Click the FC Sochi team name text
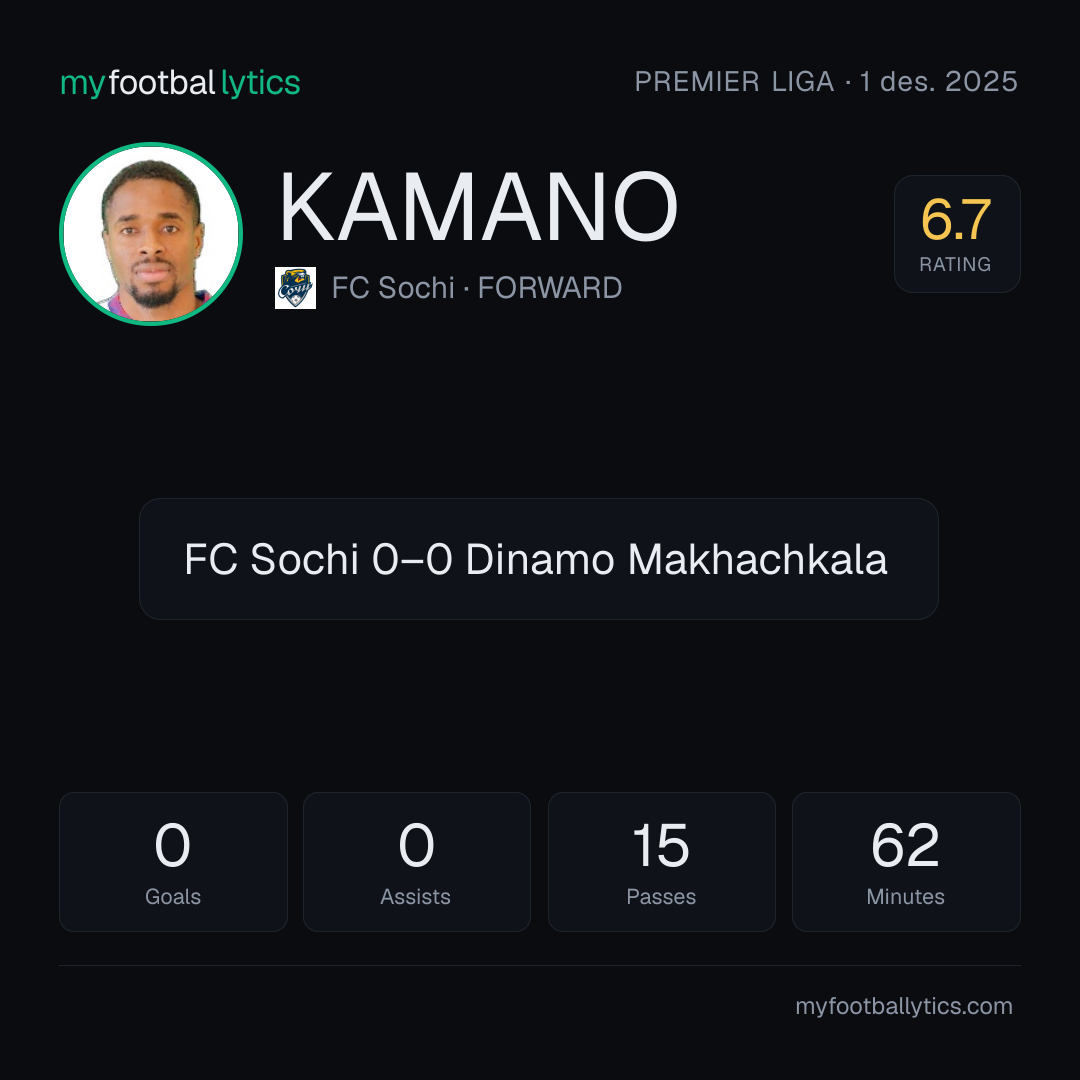This screenshot has height=1080, width=1080. pyautogui.click(x=393, y=288)
